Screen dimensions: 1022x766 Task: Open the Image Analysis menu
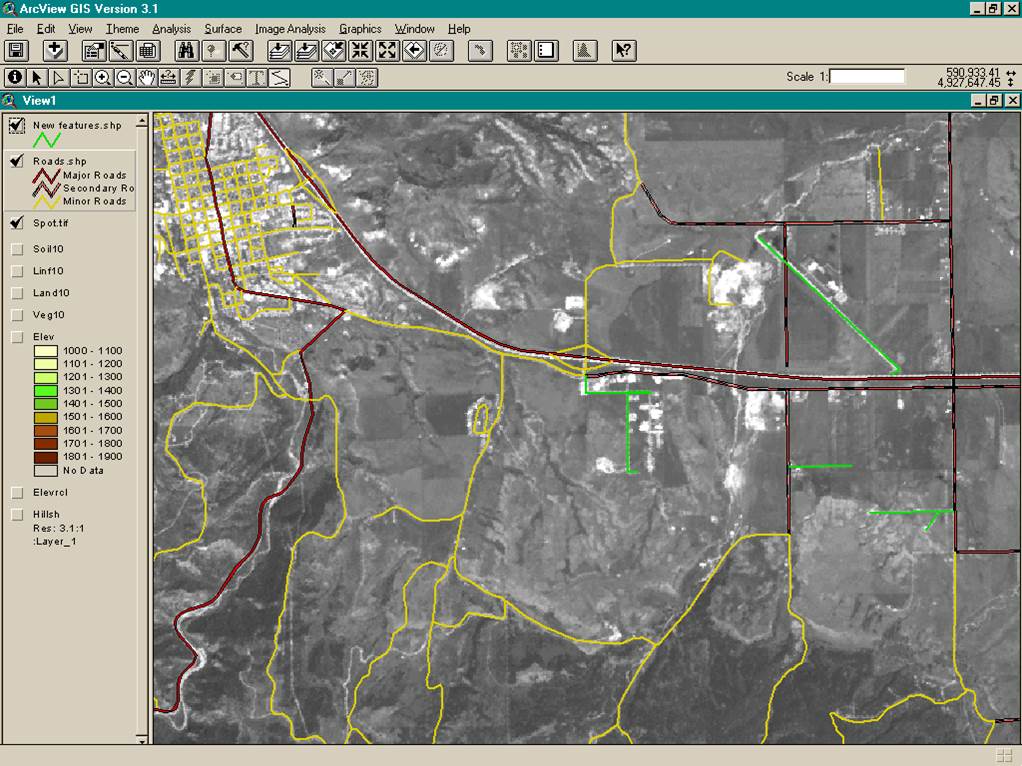tap(290, 29)
